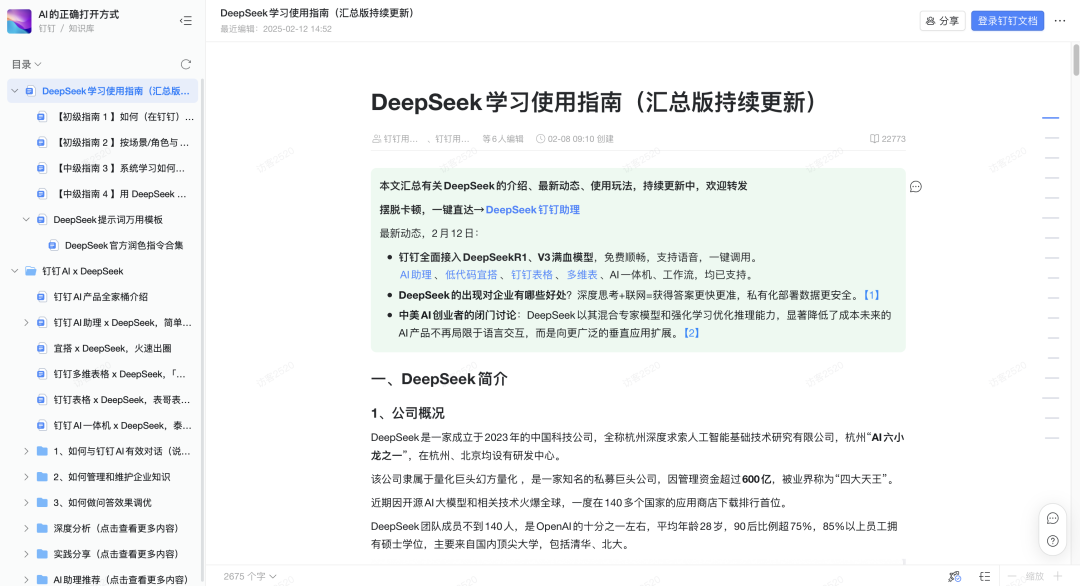Click the 钉钉 breadcrumb in sidebar header

pyautogui.click(x=47, y=29)
